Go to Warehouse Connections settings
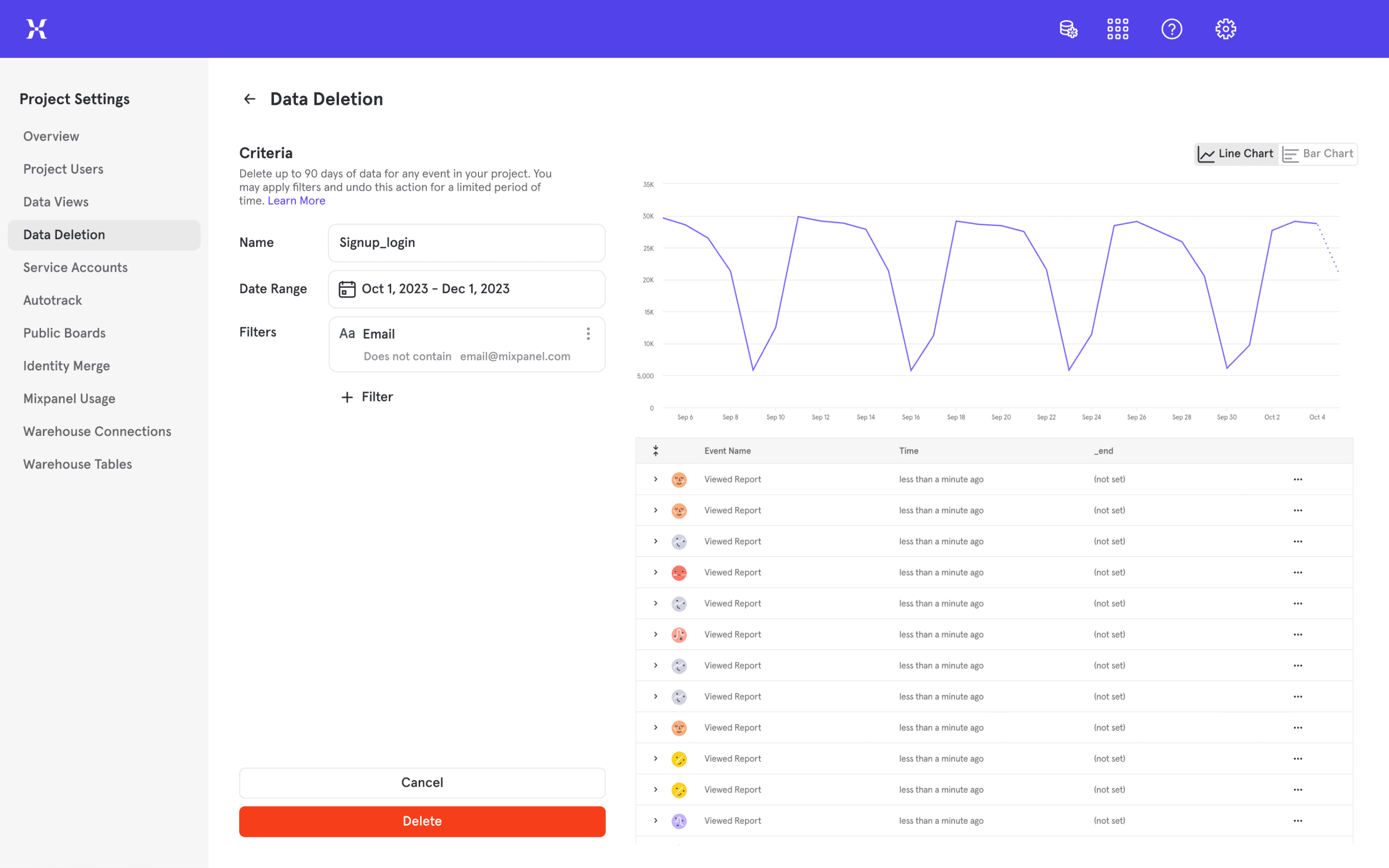The height and width of the screenshot is (868, 1389). click(x=97, y=431)
